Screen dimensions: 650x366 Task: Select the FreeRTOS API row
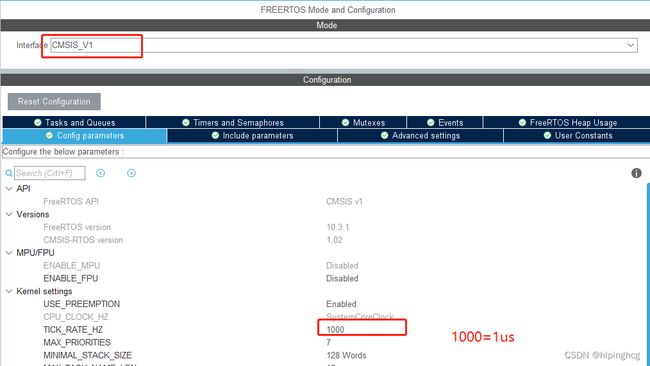(x=71, y=201)
